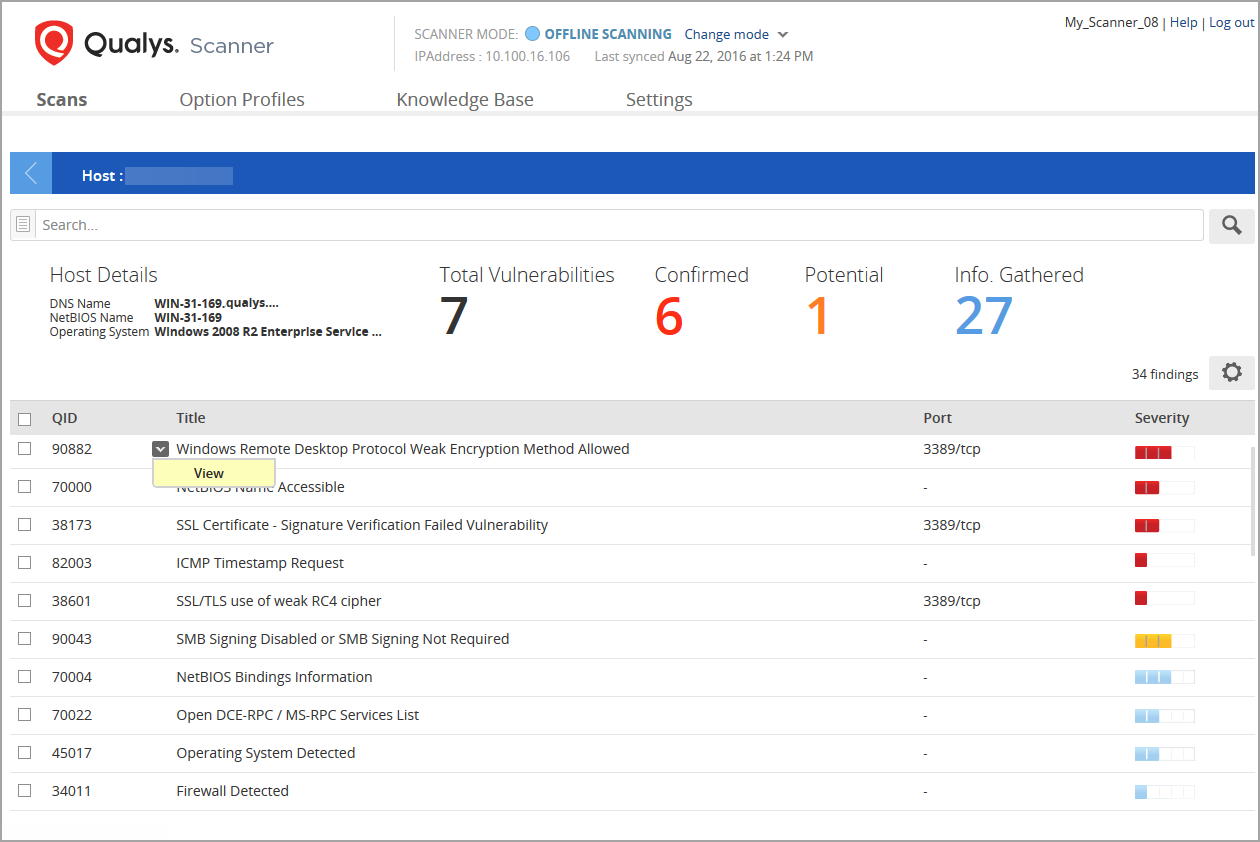Open the Help link
This screenshot has height=842, width=1260.
coord(1183,23)
